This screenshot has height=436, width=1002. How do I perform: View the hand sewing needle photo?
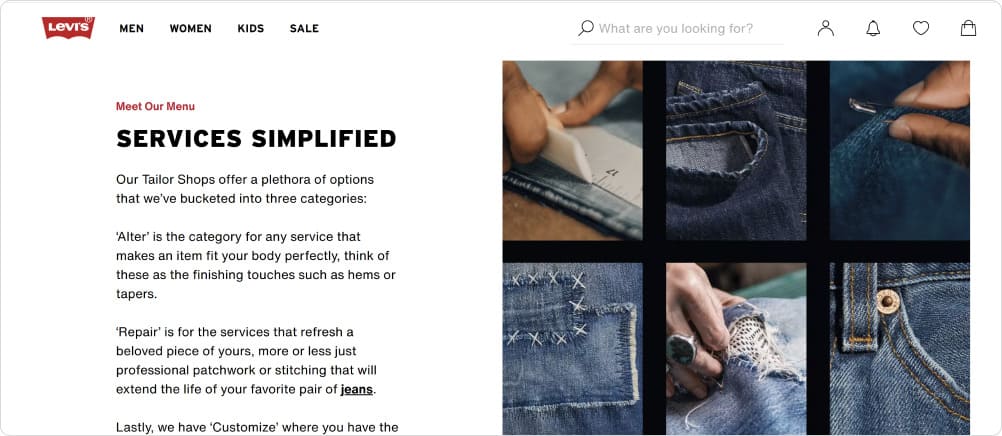(899, 150)
